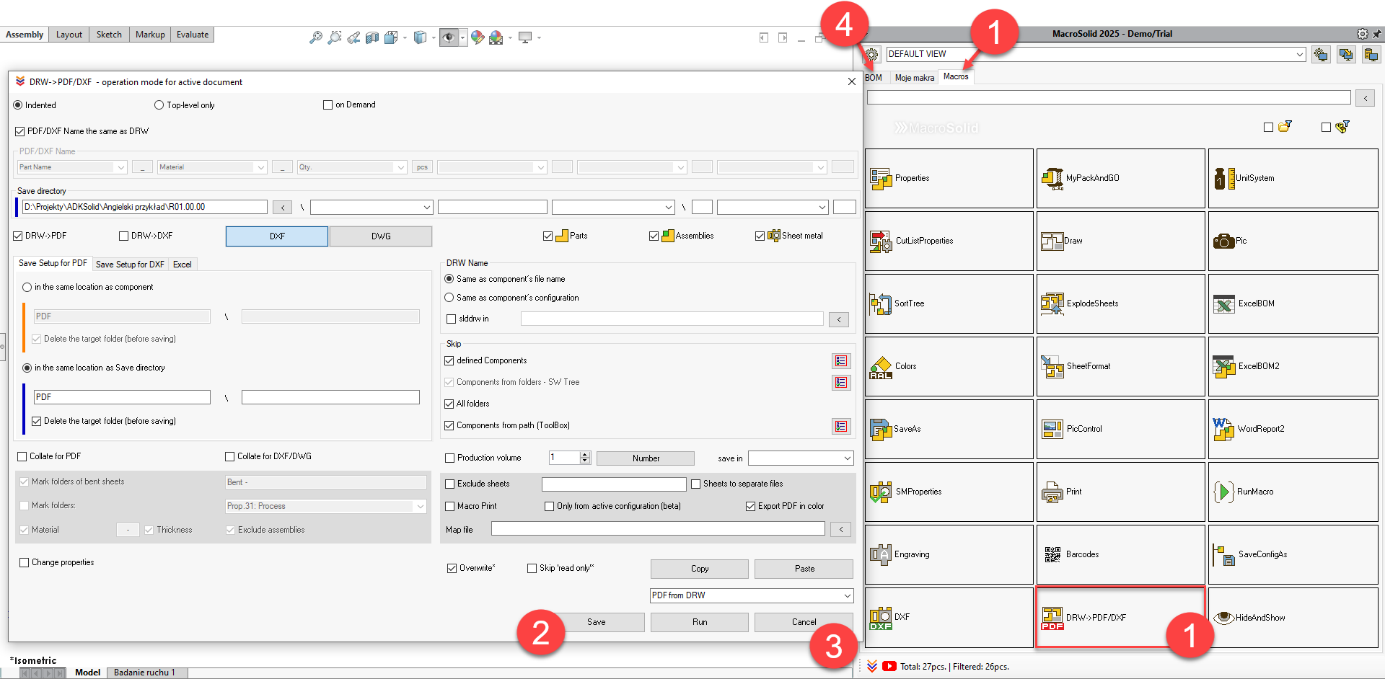Image resolution: width=1385 pixels, height=679 pixels.
Task: Click the Paste button
Action: tap(804, 568)
